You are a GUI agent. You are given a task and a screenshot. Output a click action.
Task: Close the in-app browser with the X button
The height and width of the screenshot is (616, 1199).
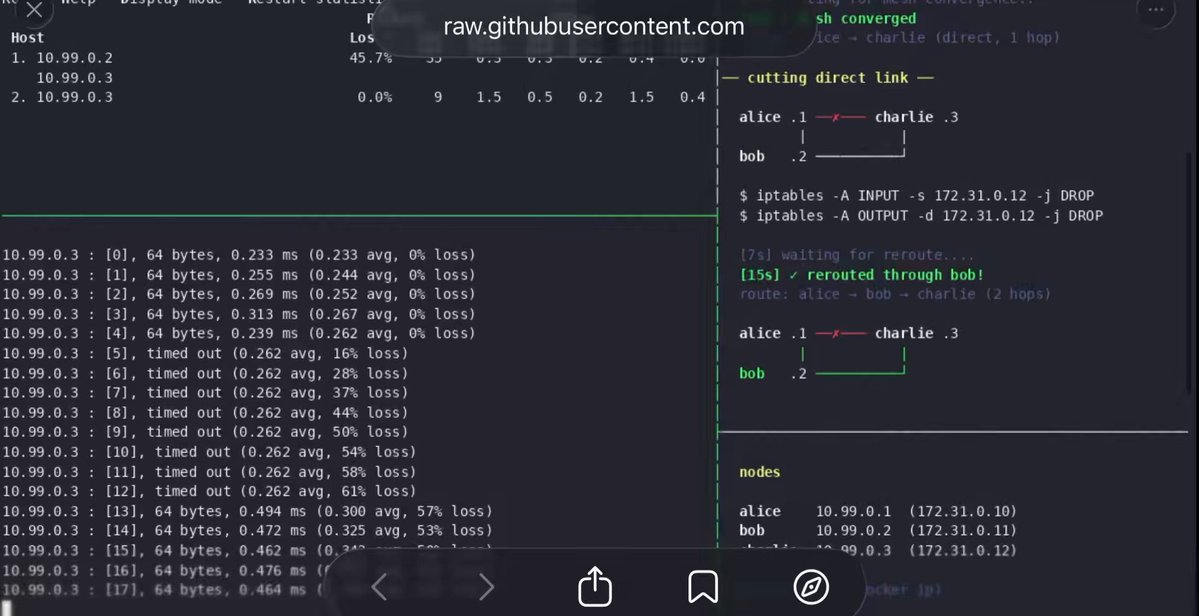34,10
